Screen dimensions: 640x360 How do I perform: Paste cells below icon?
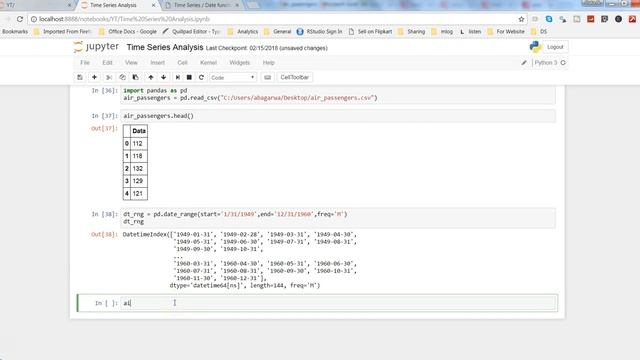pyautogui.click(x=136, y=77)
